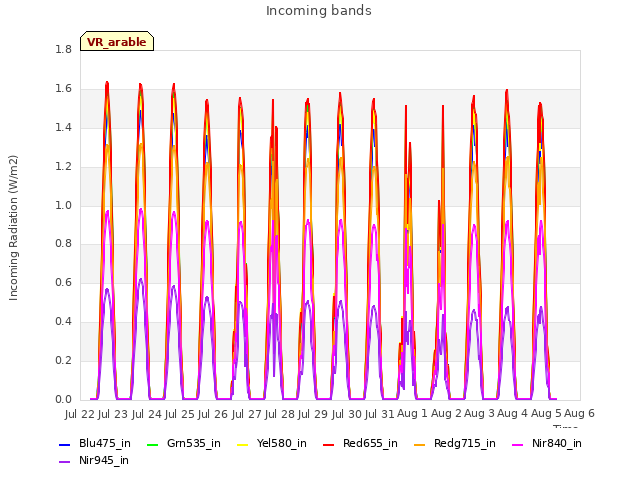Screen dimensions: 640x480
Task: Click the 0.0 y-axis tick label
Action: (x=63, y=400)
